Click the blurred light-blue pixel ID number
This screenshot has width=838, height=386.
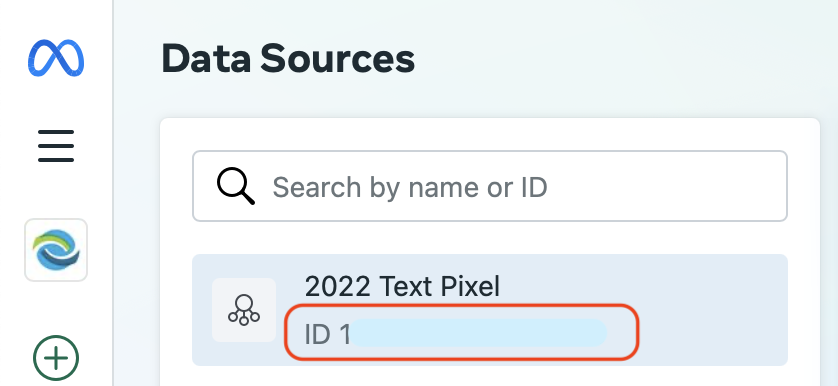coord(479,333)
